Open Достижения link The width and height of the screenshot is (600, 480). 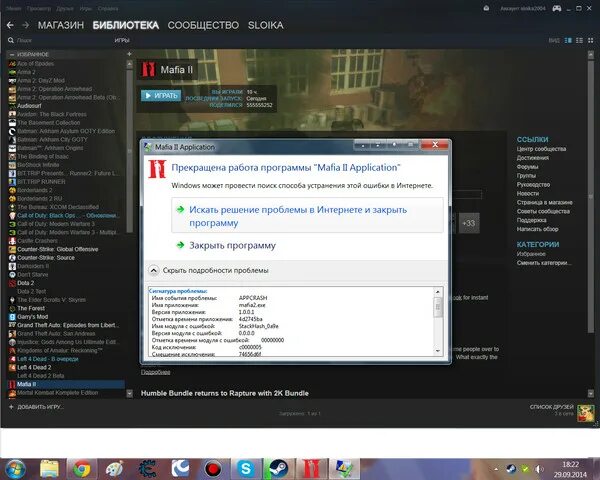pos(533,158)
